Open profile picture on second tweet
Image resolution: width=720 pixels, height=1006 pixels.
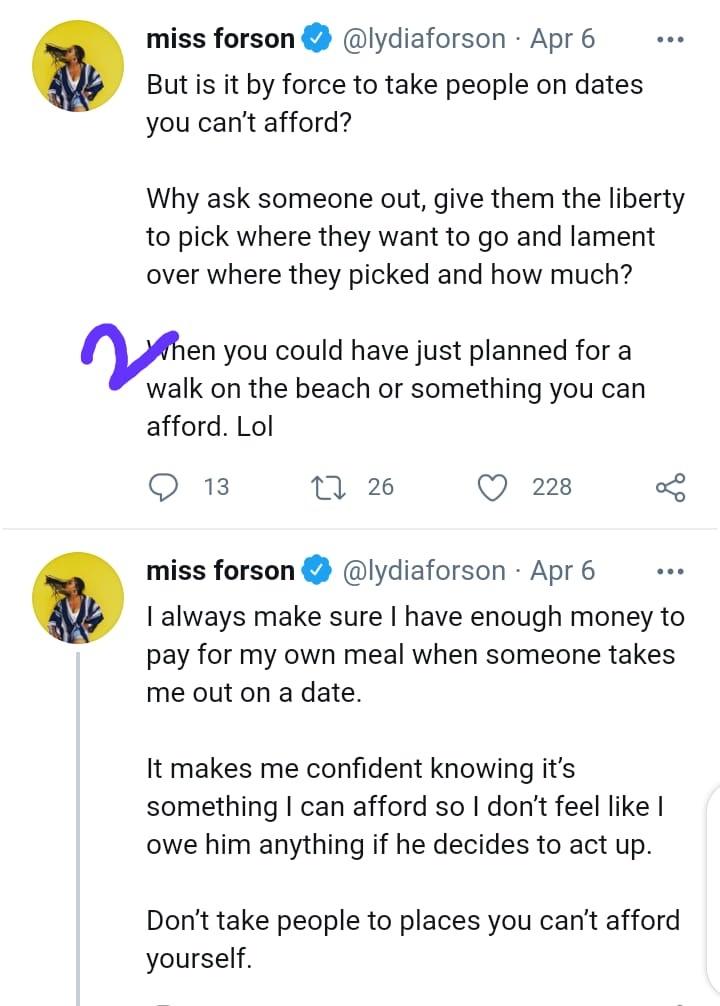pyautogui.click(x=78, y=597)
